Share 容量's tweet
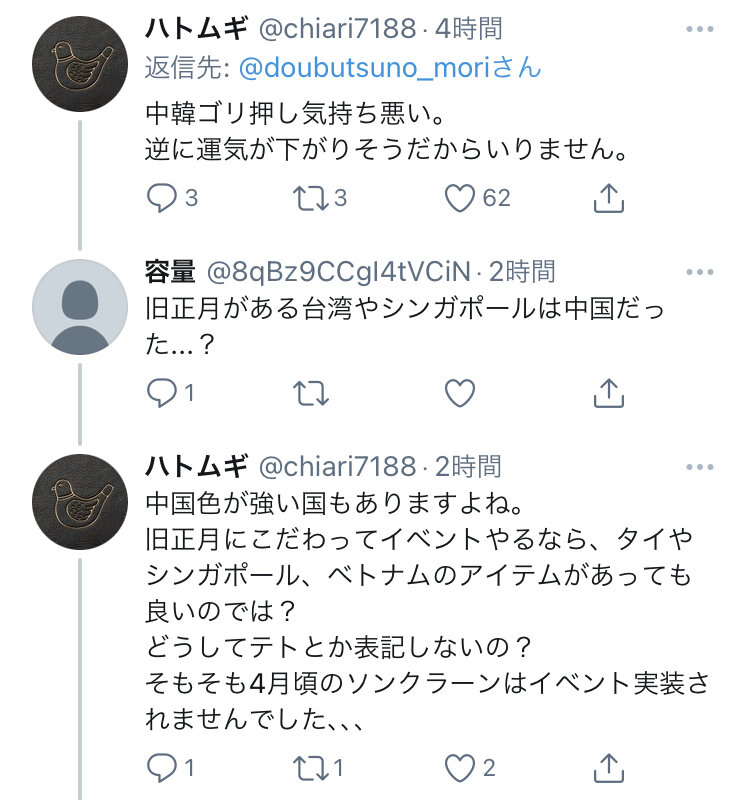 [608, 393]
